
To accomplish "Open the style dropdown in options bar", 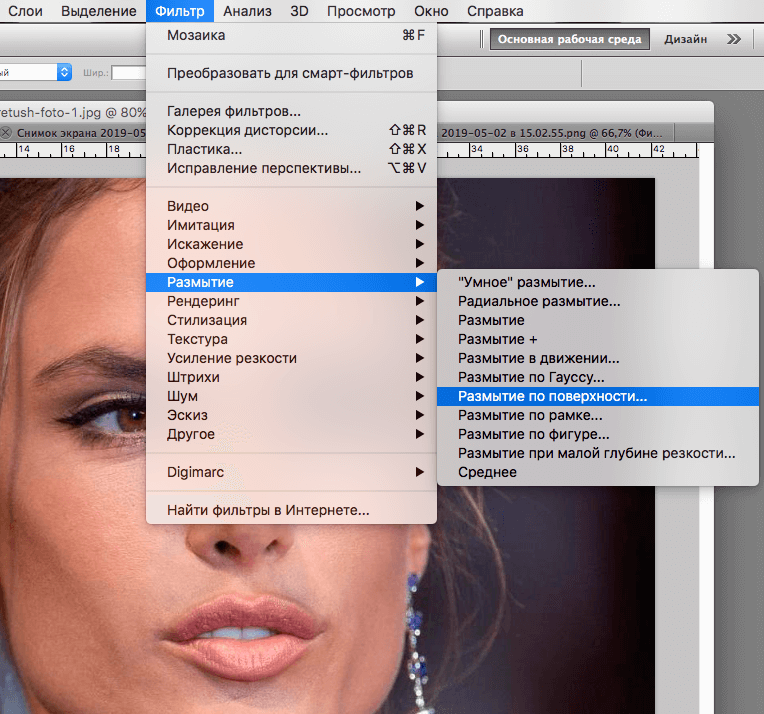I will [64, 72].
